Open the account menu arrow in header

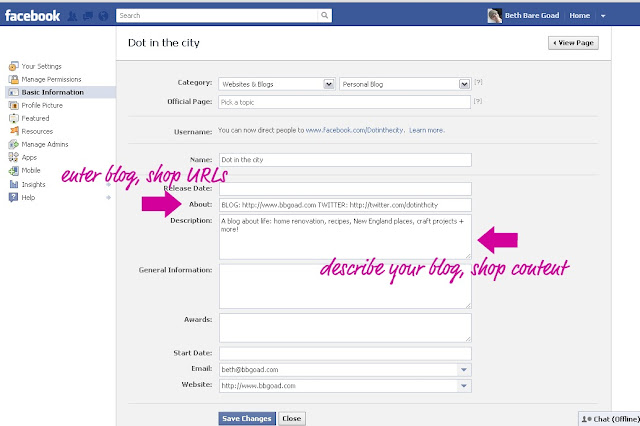pos(603,16)
